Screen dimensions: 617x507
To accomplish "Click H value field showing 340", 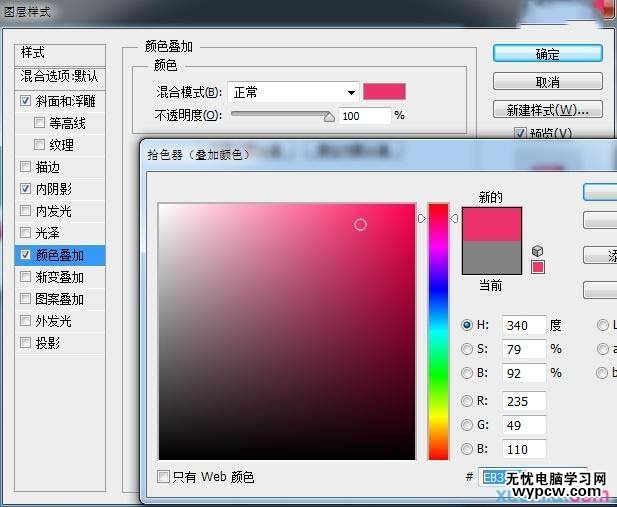I will pyautogui.click(x=524, y=325).
